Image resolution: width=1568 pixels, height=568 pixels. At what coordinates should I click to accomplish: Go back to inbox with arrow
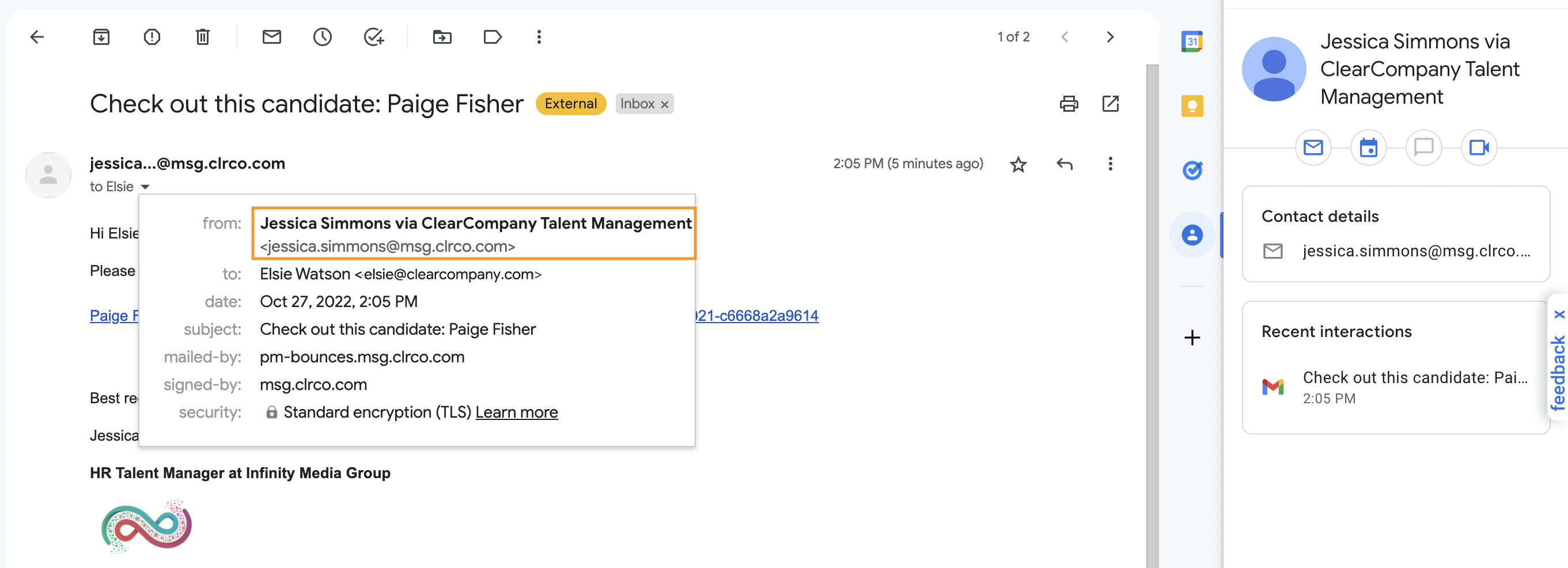tap(37, 37)
